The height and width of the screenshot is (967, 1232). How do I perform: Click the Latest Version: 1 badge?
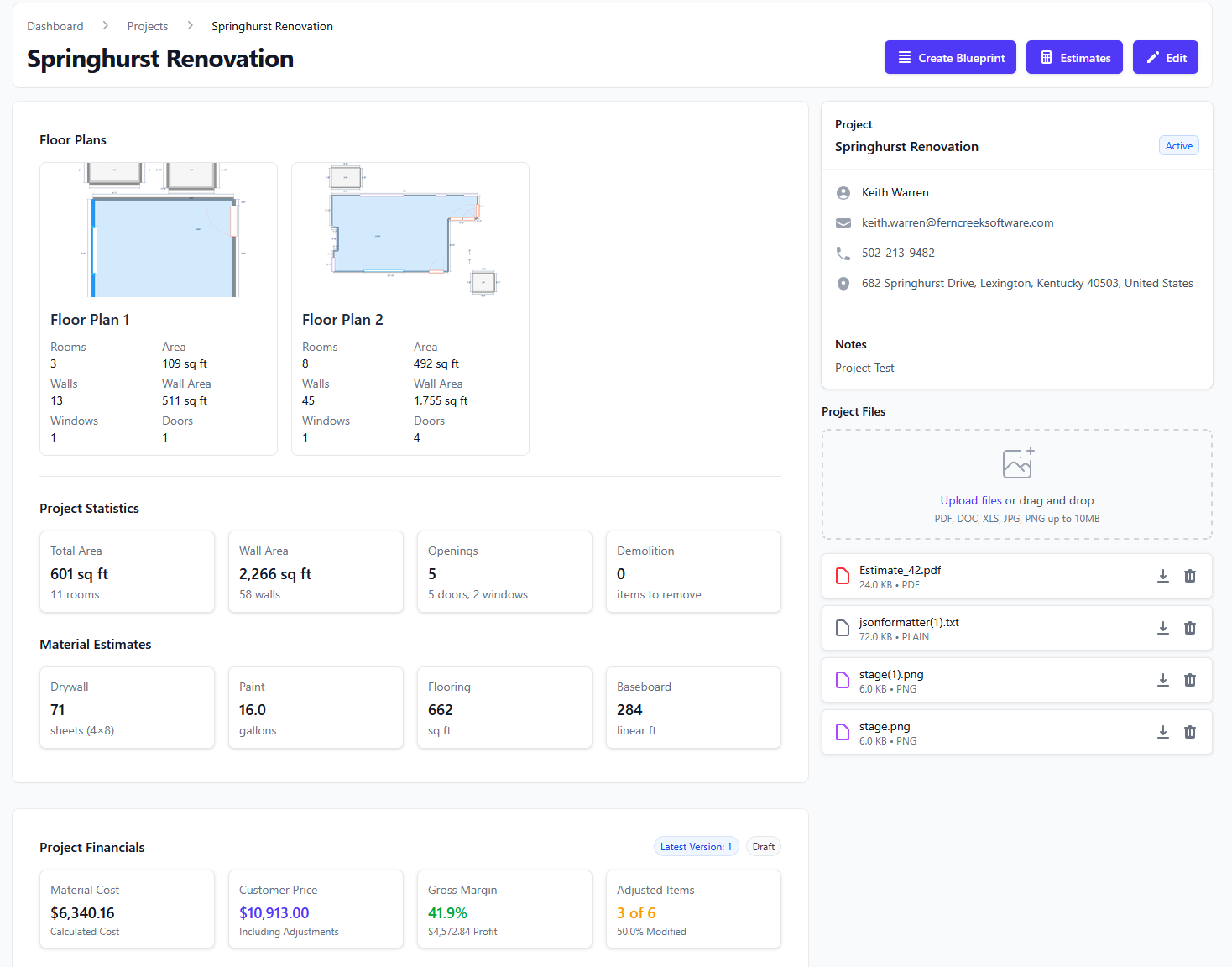(696, 847)
